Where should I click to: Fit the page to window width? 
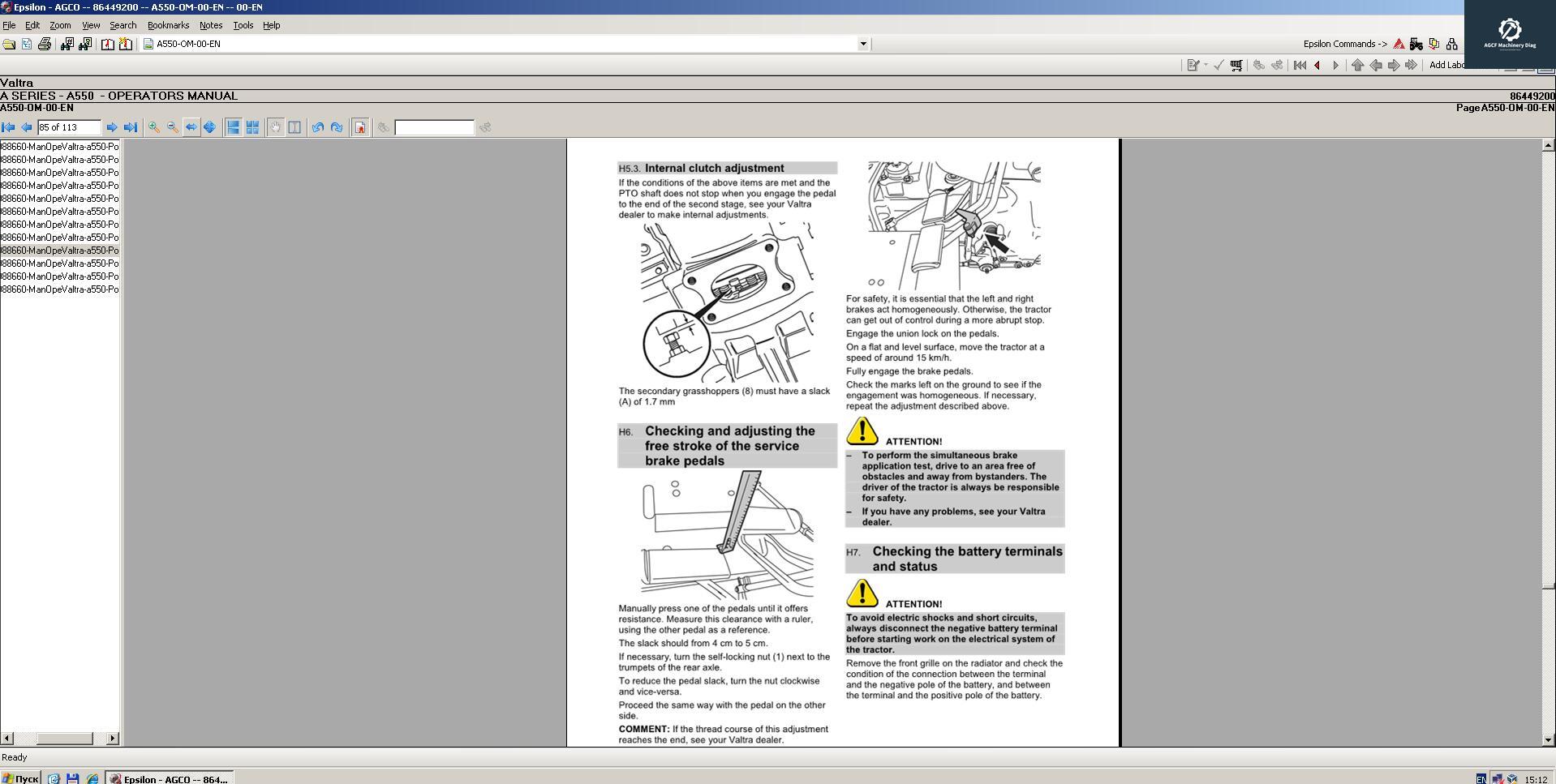[191, 127]
